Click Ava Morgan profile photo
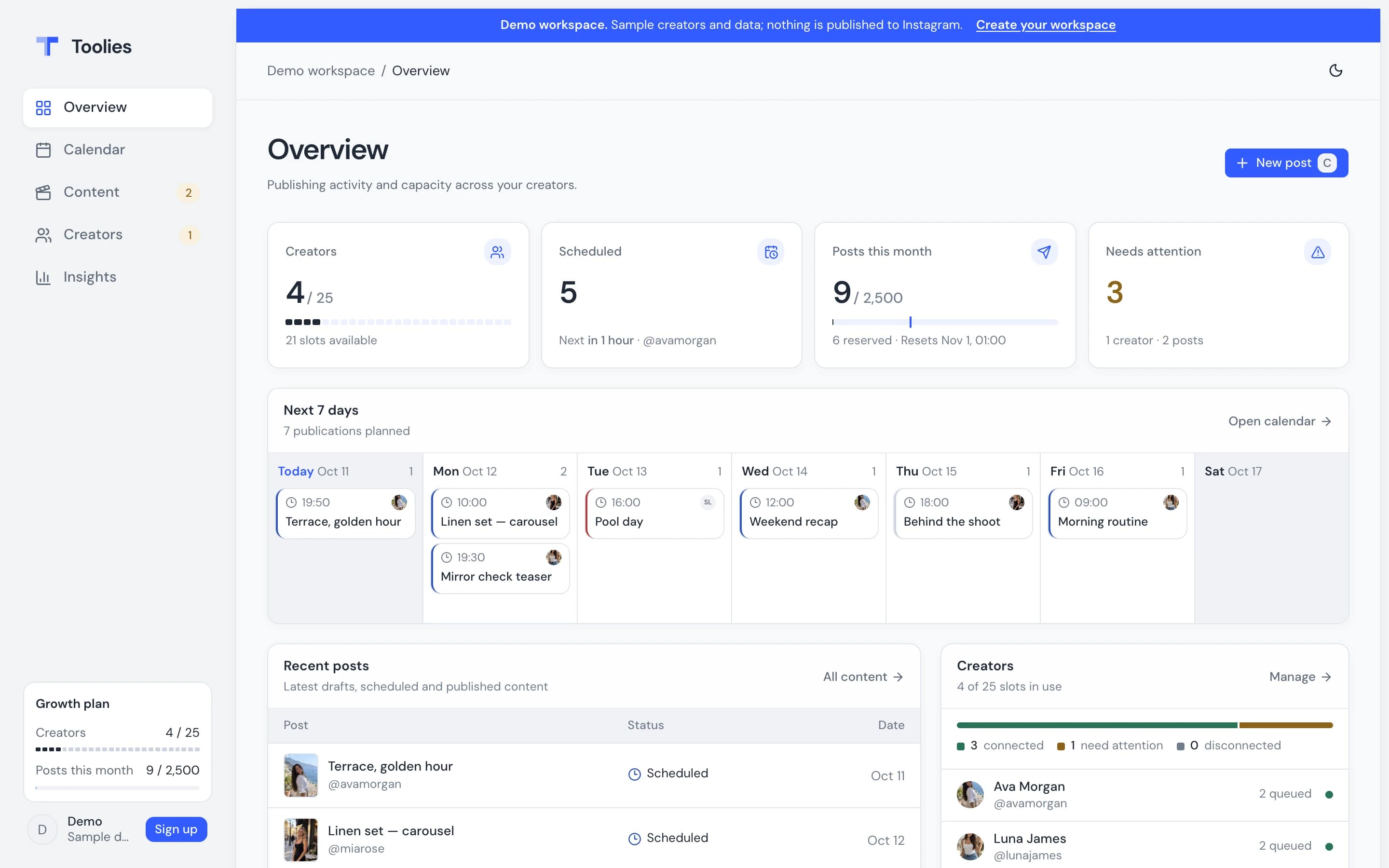The width and height of the screenshot is (1389, 868). click(x=970, y=795)
